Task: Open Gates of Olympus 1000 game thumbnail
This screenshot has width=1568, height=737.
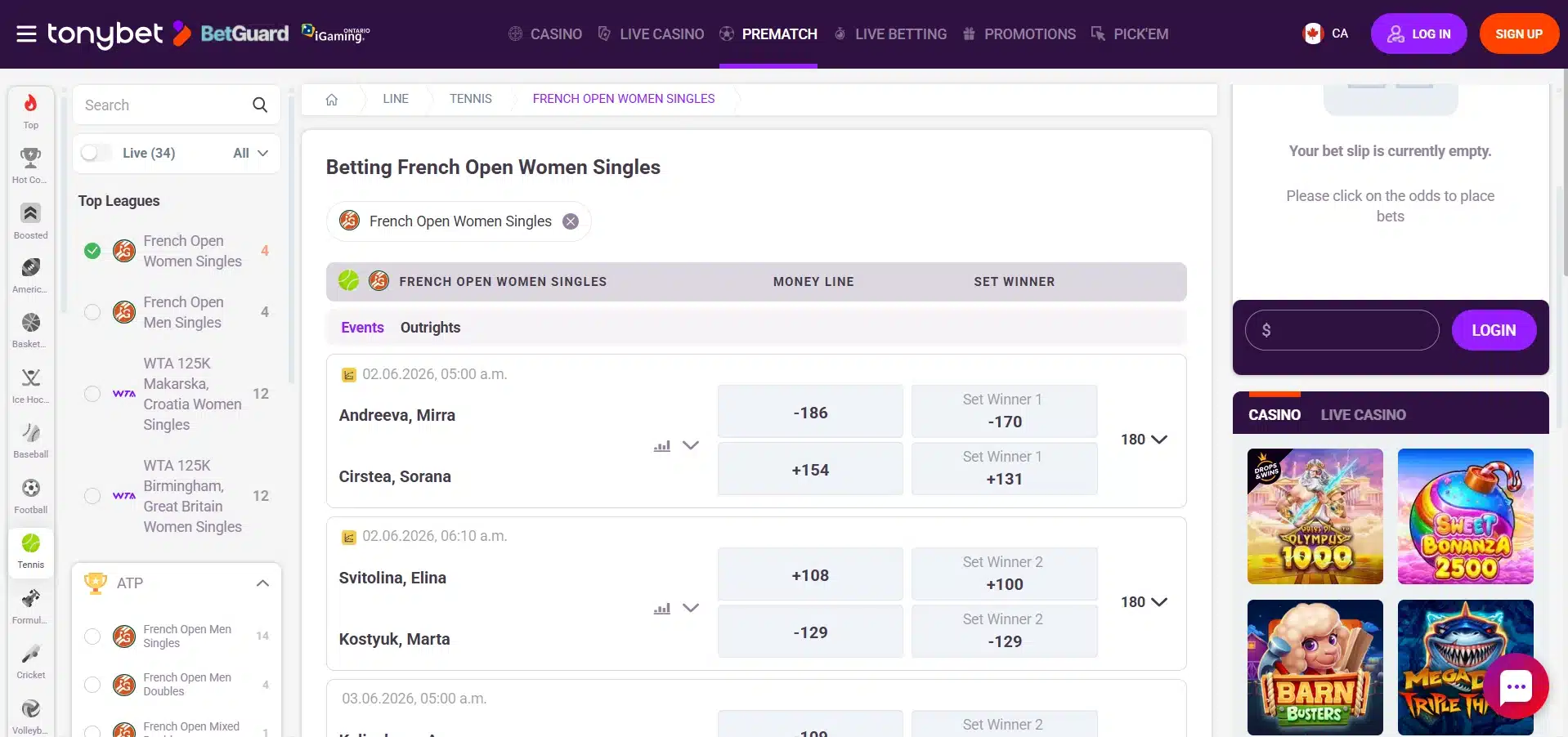Action: (1315, 516)
